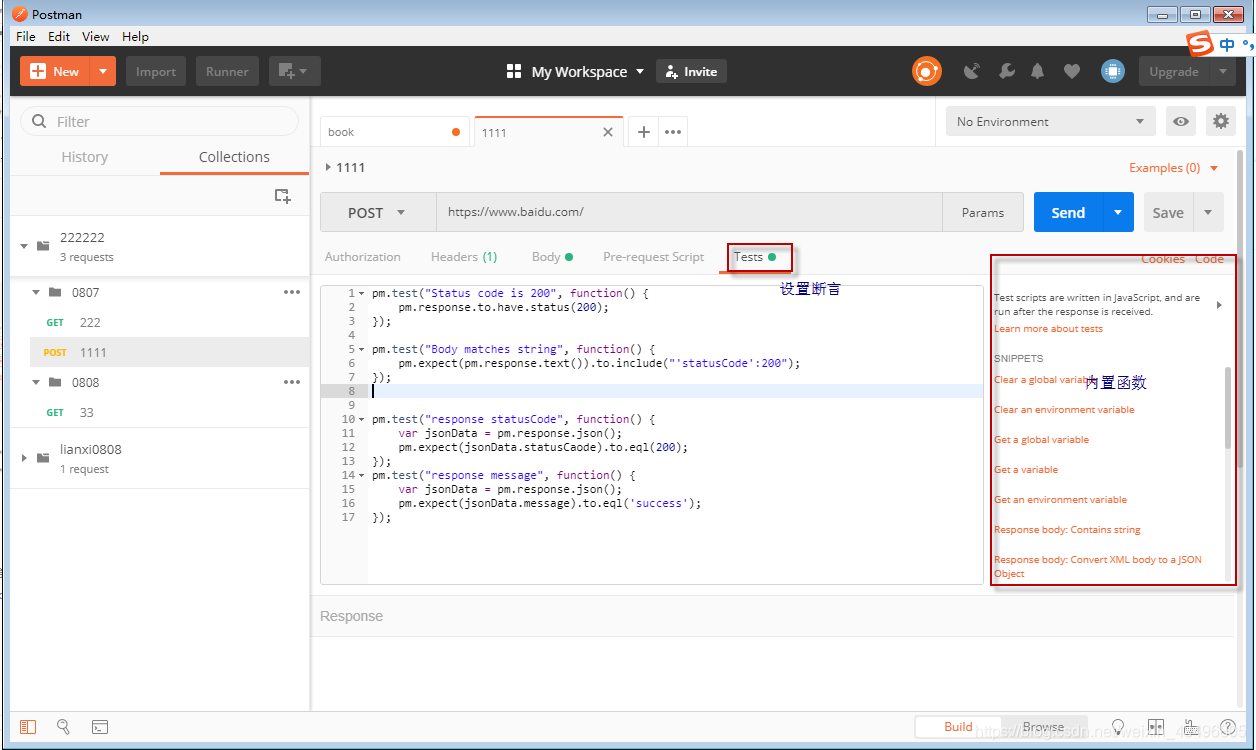Open the notifications bell icon
Screen dimensions: 1256x750
click(1038, 71)
